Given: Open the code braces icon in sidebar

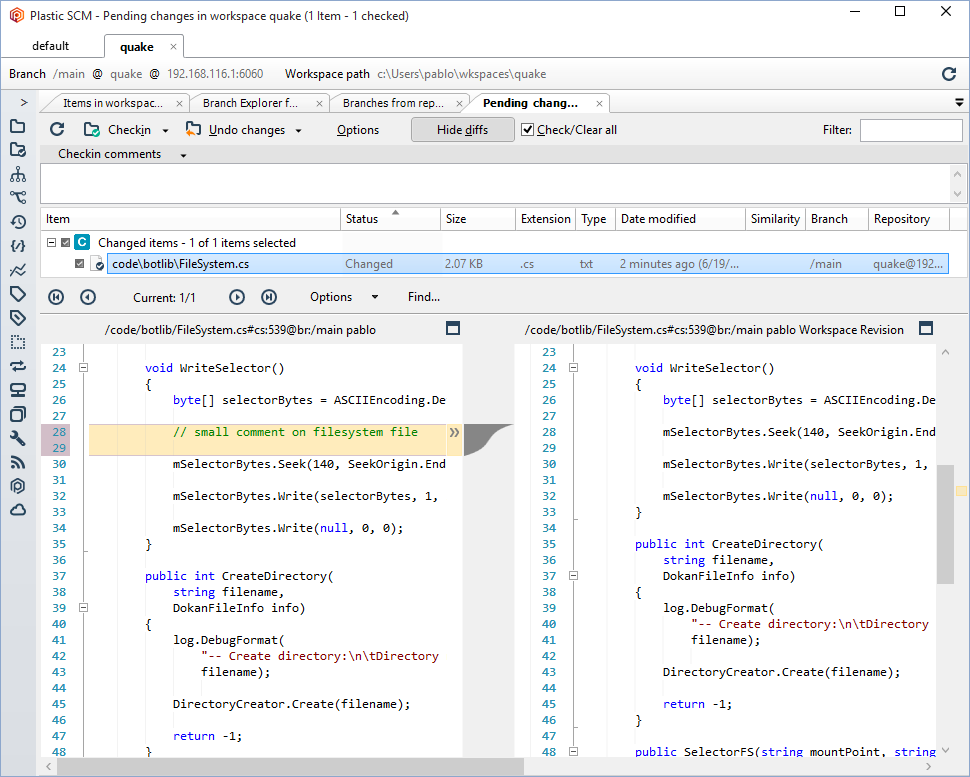Looking at the screenshot, I should tap(18, 246).
